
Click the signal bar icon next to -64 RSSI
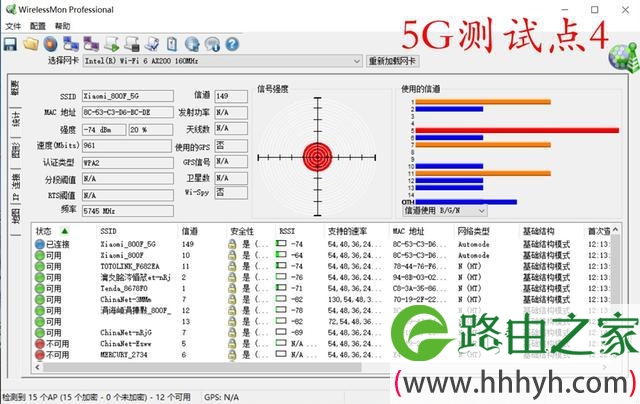[281, 255]
